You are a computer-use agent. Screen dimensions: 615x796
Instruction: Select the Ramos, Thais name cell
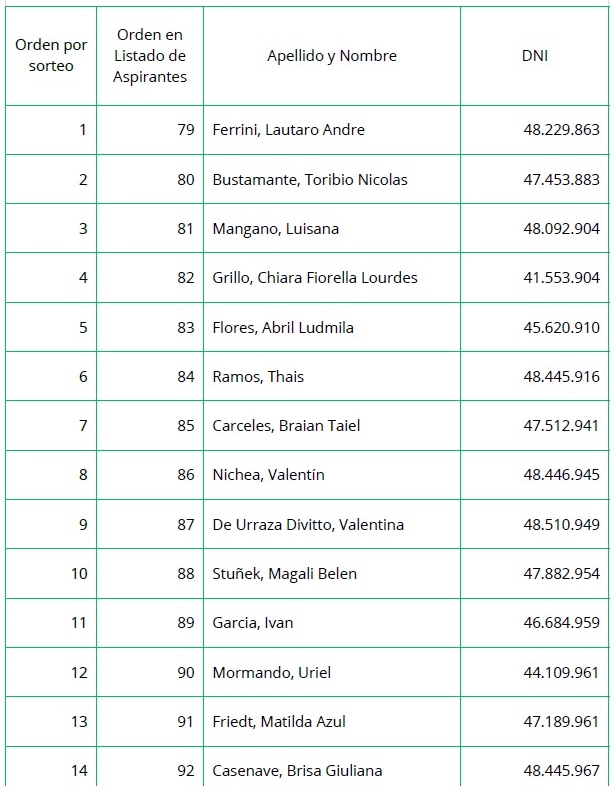click(x=258, y=377)
